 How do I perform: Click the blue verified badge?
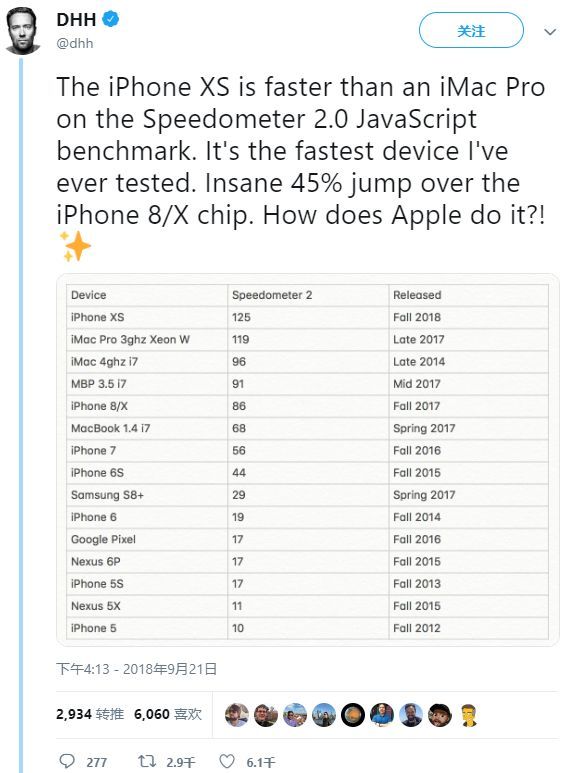pyautogui.click(x=110, y=20)
